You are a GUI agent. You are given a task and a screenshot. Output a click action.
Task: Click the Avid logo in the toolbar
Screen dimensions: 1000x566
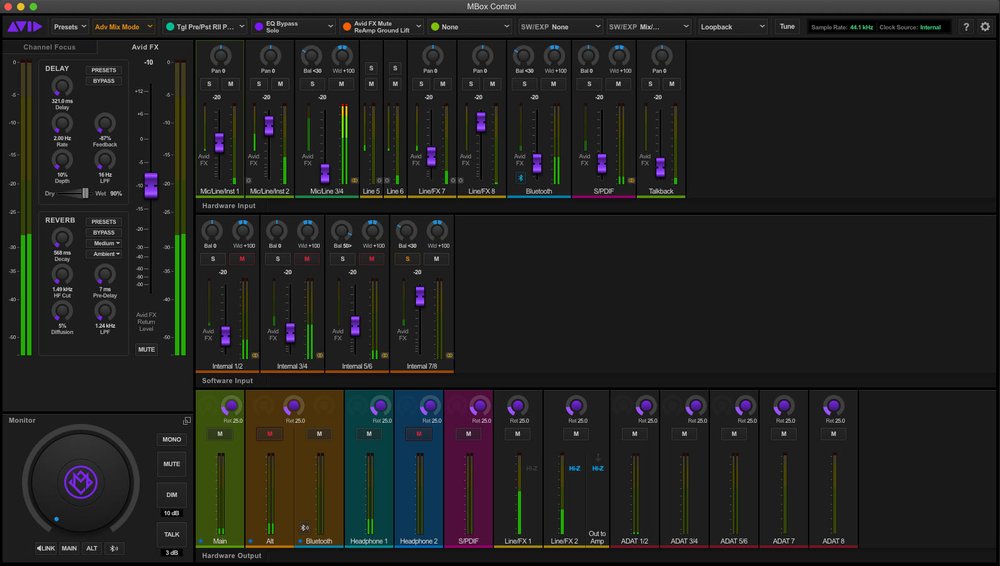pos(24,27)
